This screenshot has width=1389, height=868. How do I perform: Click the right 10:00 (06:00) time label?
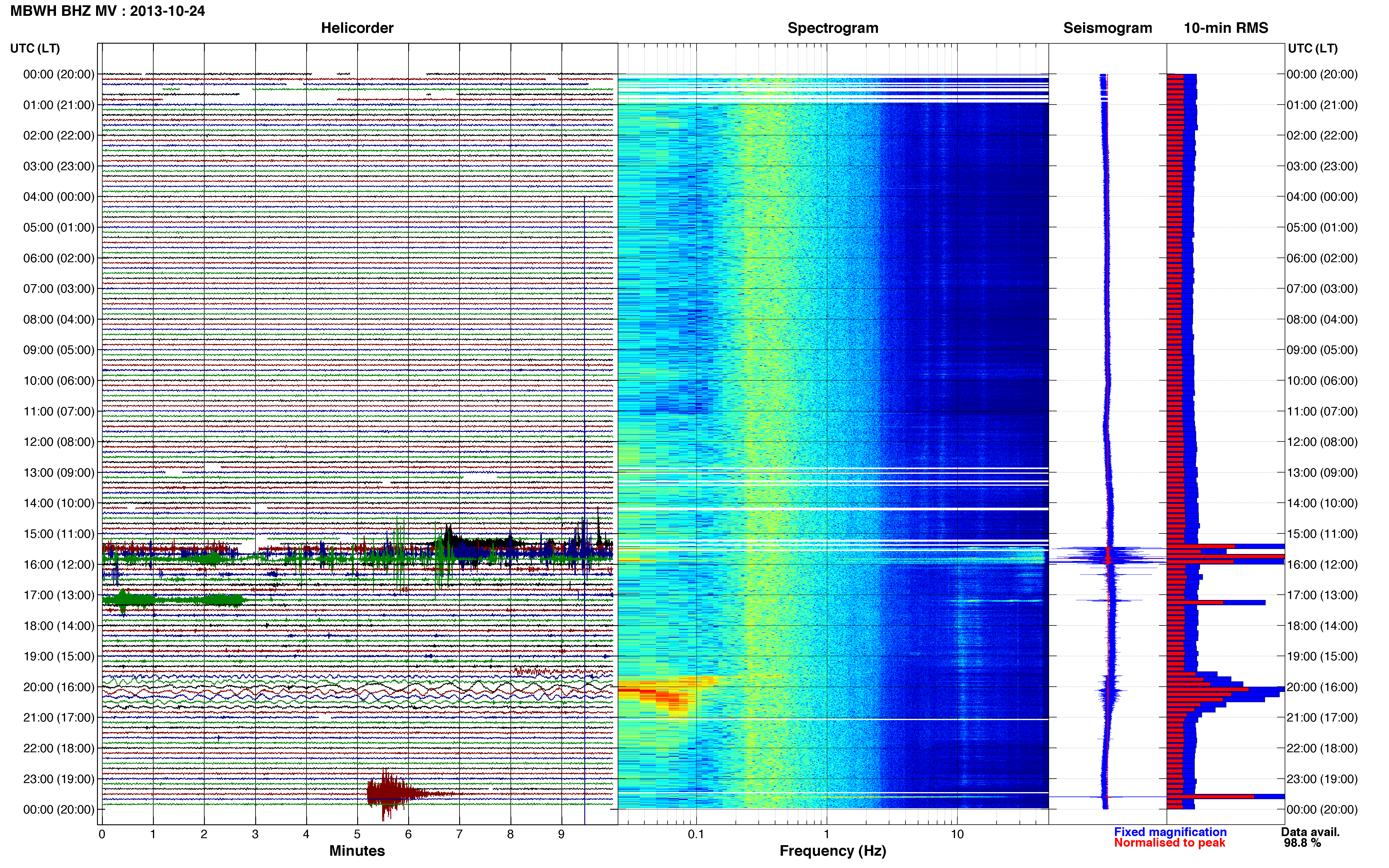click(1322, 381)
